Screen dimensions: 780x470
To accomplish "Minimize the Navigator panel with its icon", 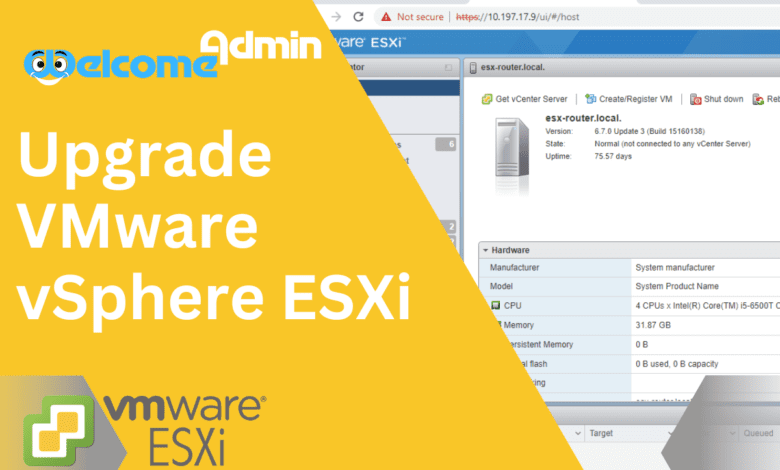I will (448, 67).
